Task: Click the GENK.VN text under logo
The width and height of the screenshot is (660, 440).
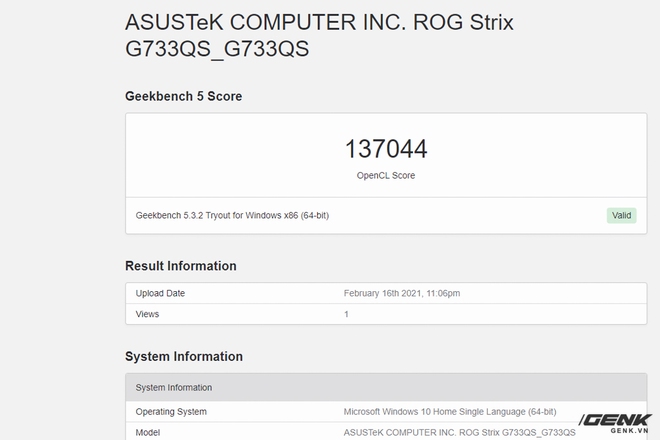Action: 629,431
